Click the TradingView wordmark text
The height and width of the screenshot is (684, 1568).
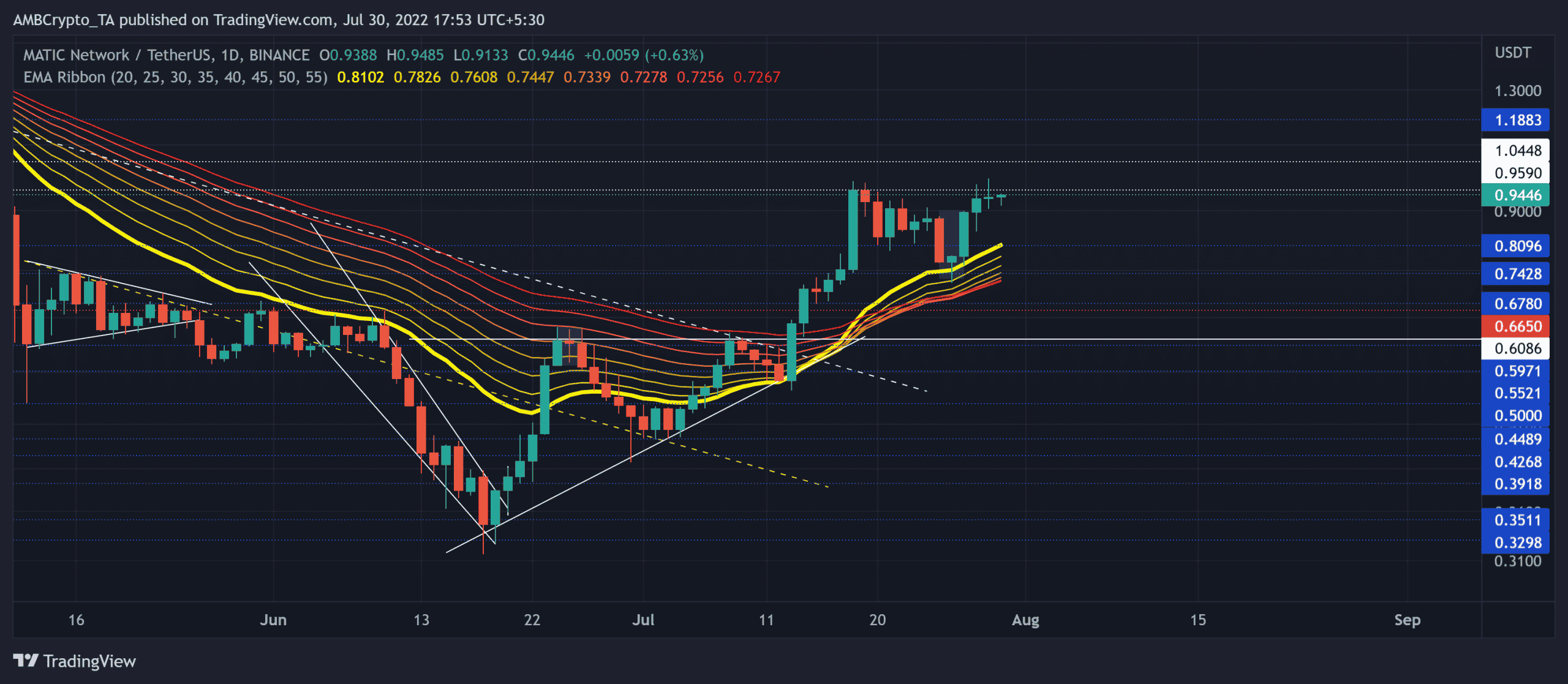pyautogui.click(x=89, y=661)
